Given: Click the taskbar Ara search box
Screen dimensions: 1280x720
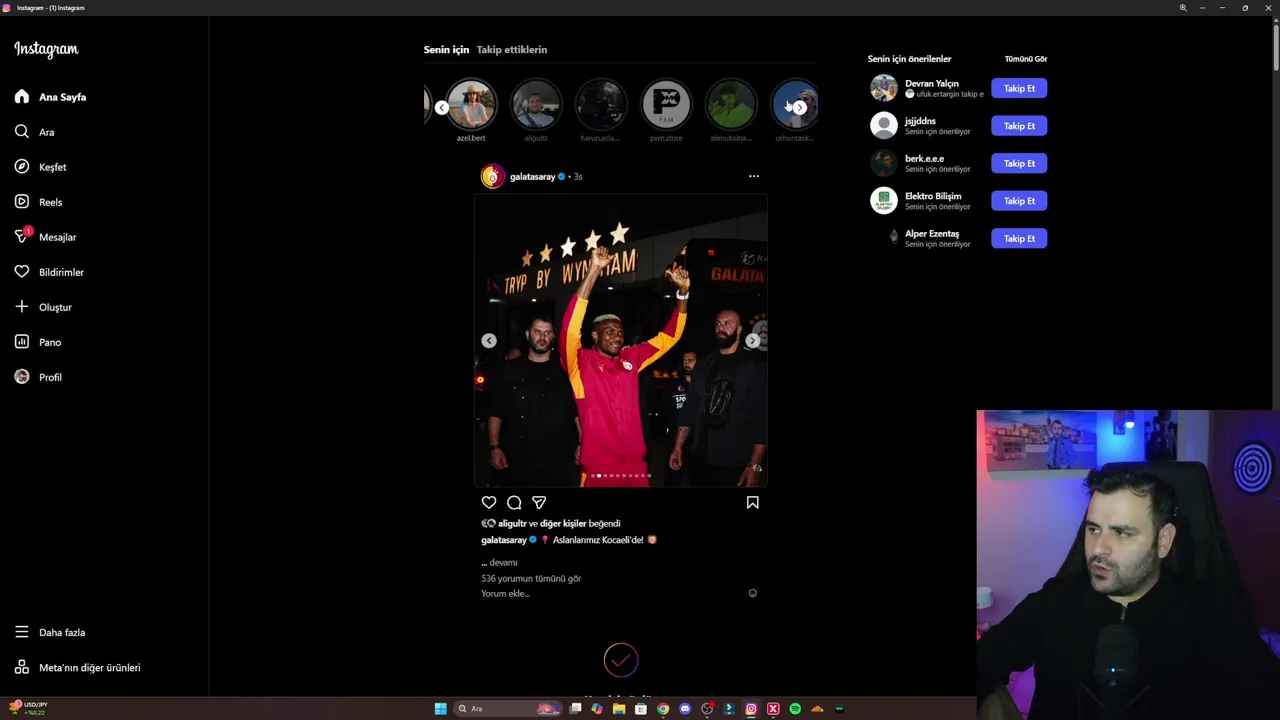Looking at the screenshot, I should 508,709.
